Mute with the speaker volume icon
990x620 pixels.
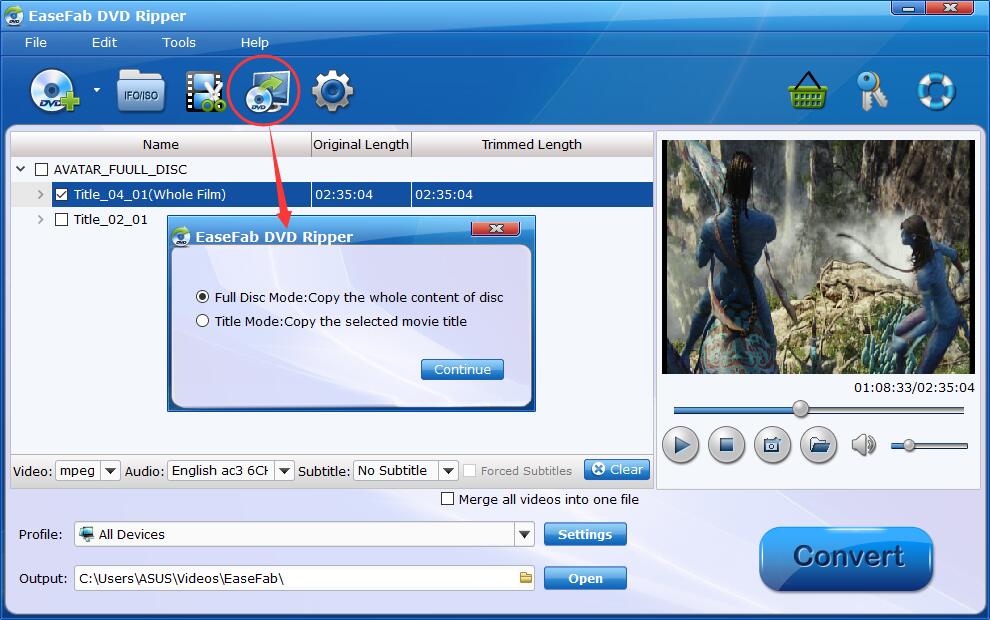(863, 445)
